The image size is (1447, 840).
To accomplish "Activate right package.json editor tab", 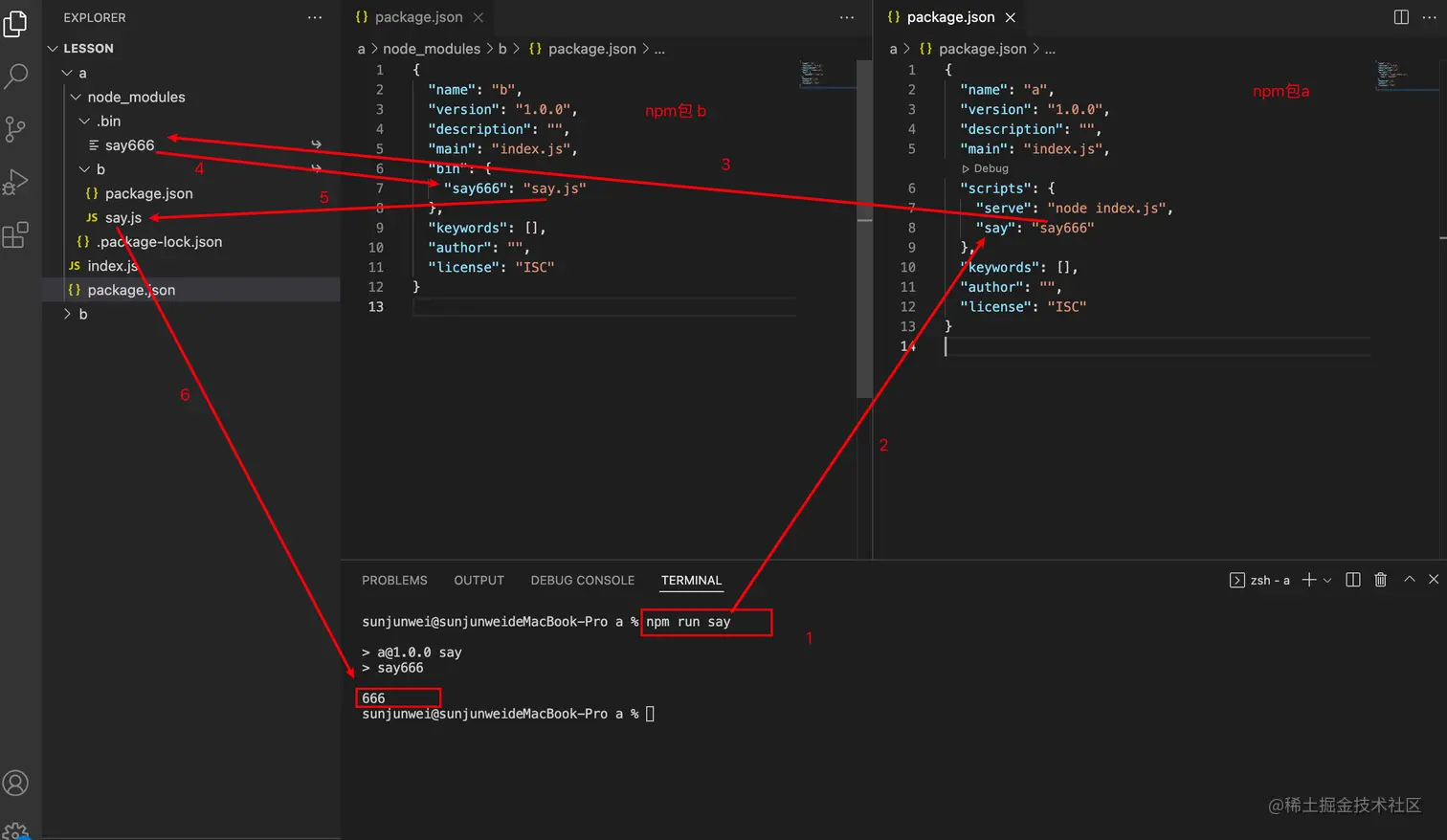I will 950,17.
